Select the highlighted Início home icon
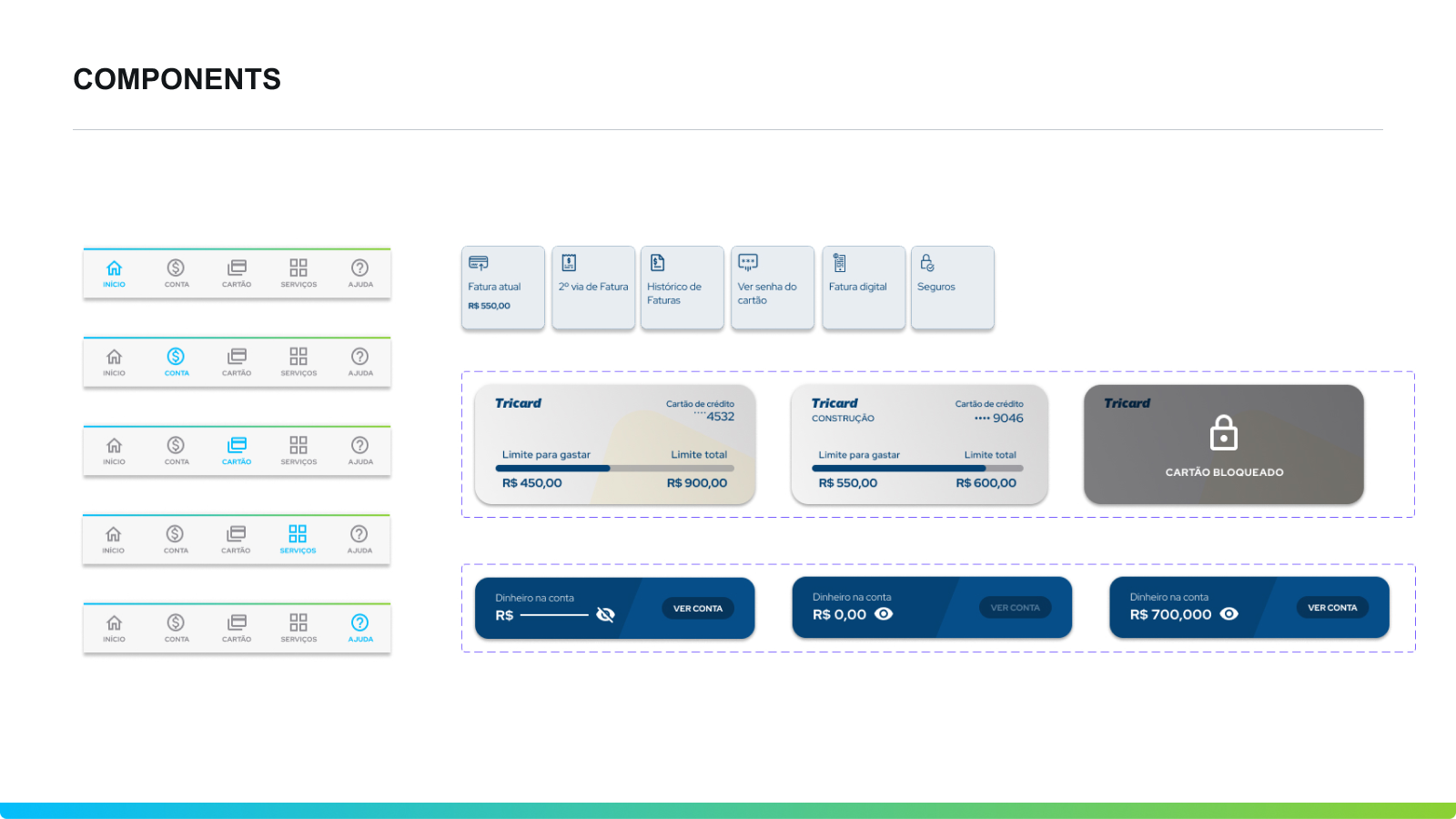1456x819 pixels. [114, 268]
